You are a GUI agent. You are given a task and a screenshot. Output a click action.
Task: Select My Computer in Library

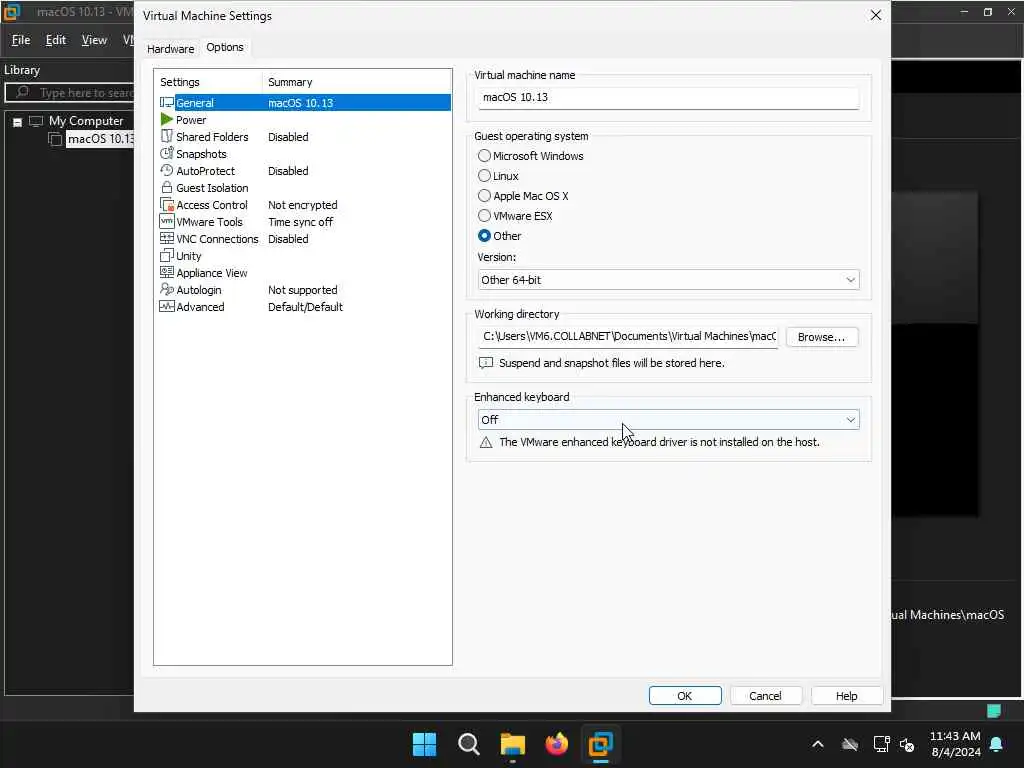point(86,121)
